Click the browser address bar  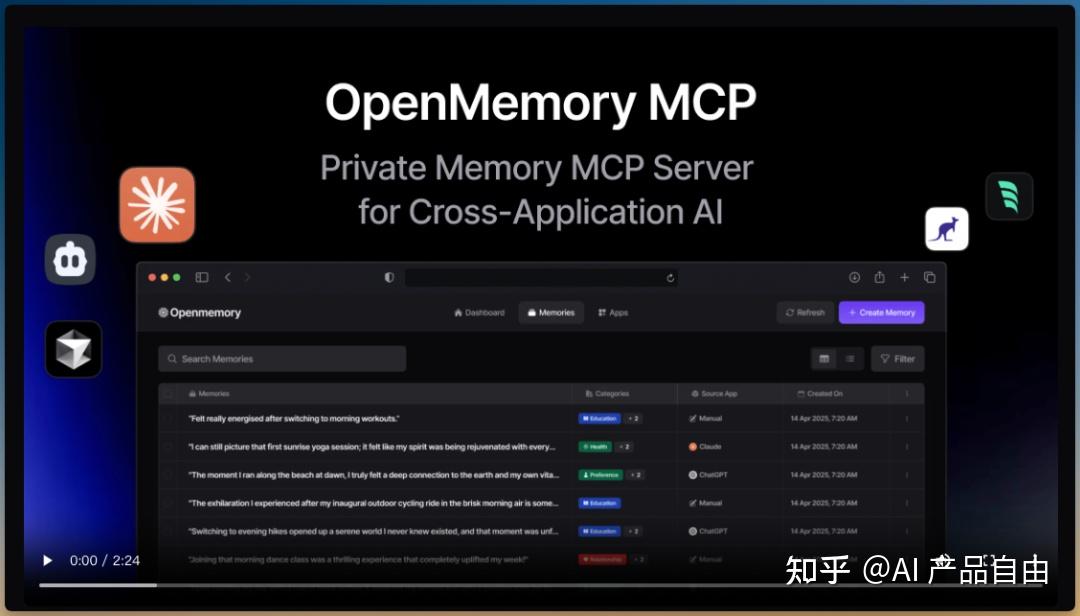(x=541, y=278)
